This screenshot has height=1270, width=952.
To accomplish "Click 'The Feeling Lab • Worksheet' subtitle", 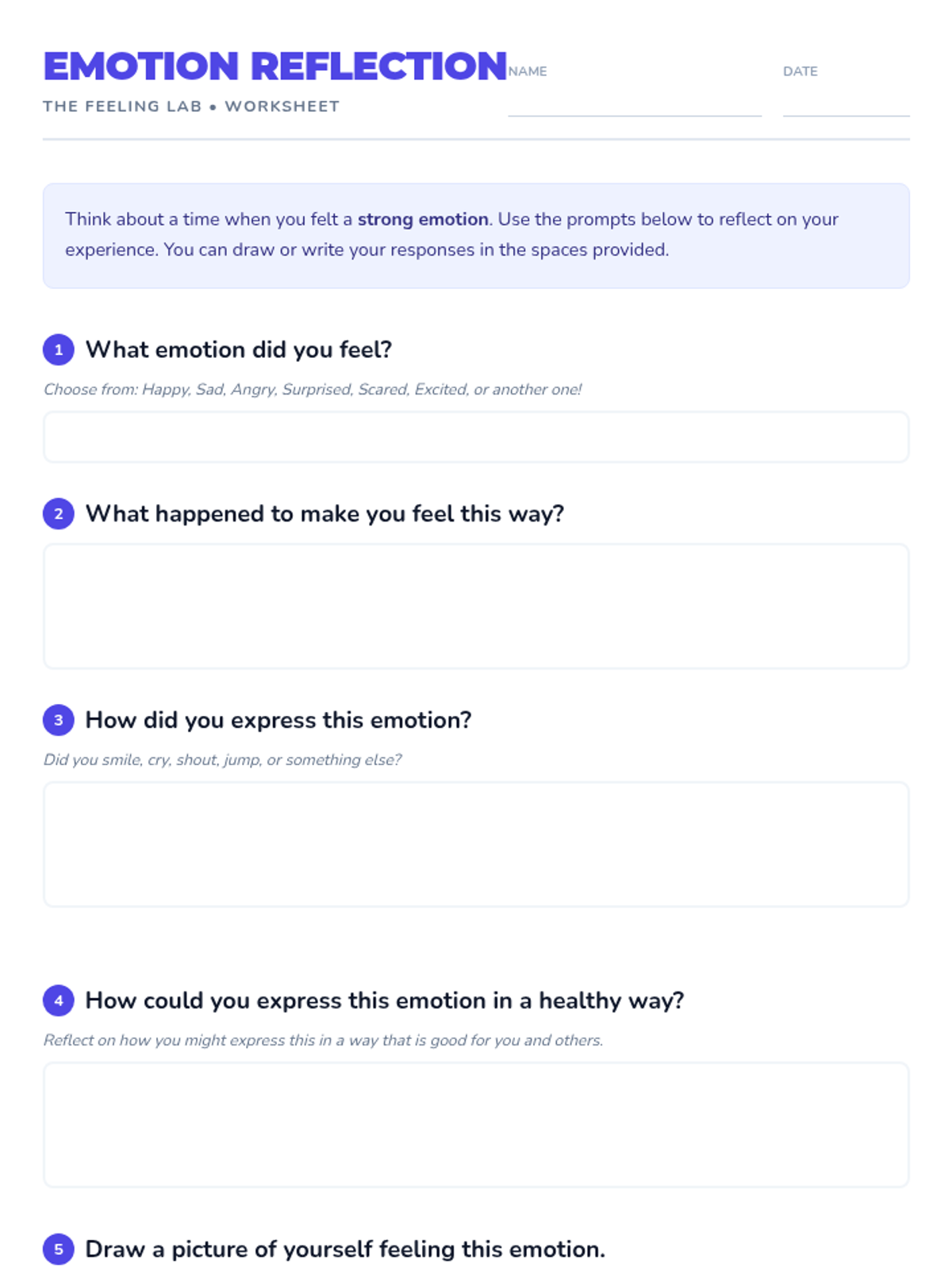I will click(x=191, y=106).
